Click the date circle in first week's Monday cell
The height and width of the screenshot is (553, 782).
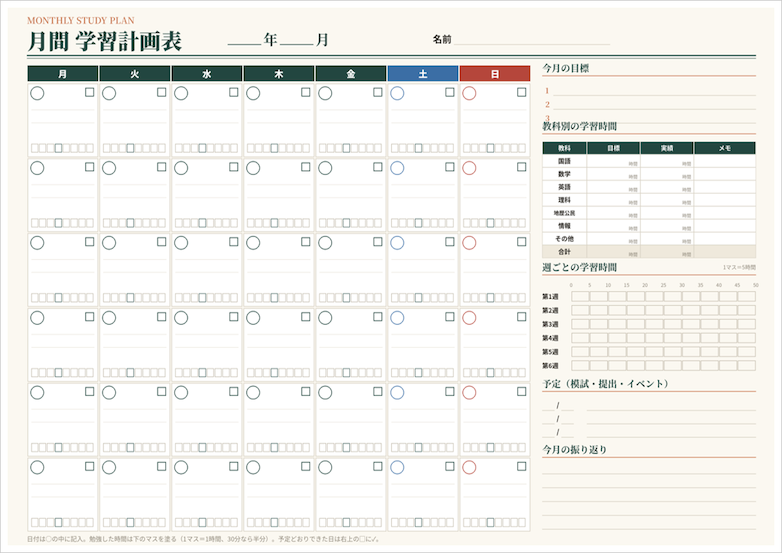point(37,93)
